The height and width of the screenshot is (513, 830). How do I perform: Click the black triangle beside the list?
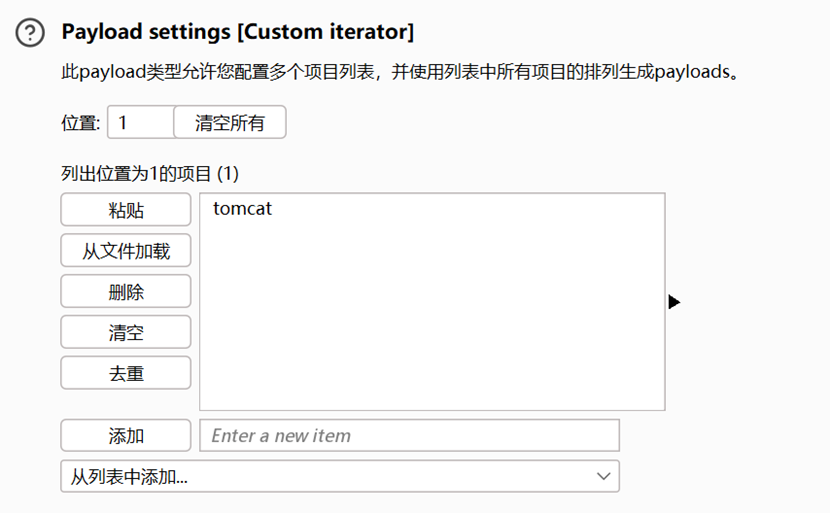click(x=674, y=301)
